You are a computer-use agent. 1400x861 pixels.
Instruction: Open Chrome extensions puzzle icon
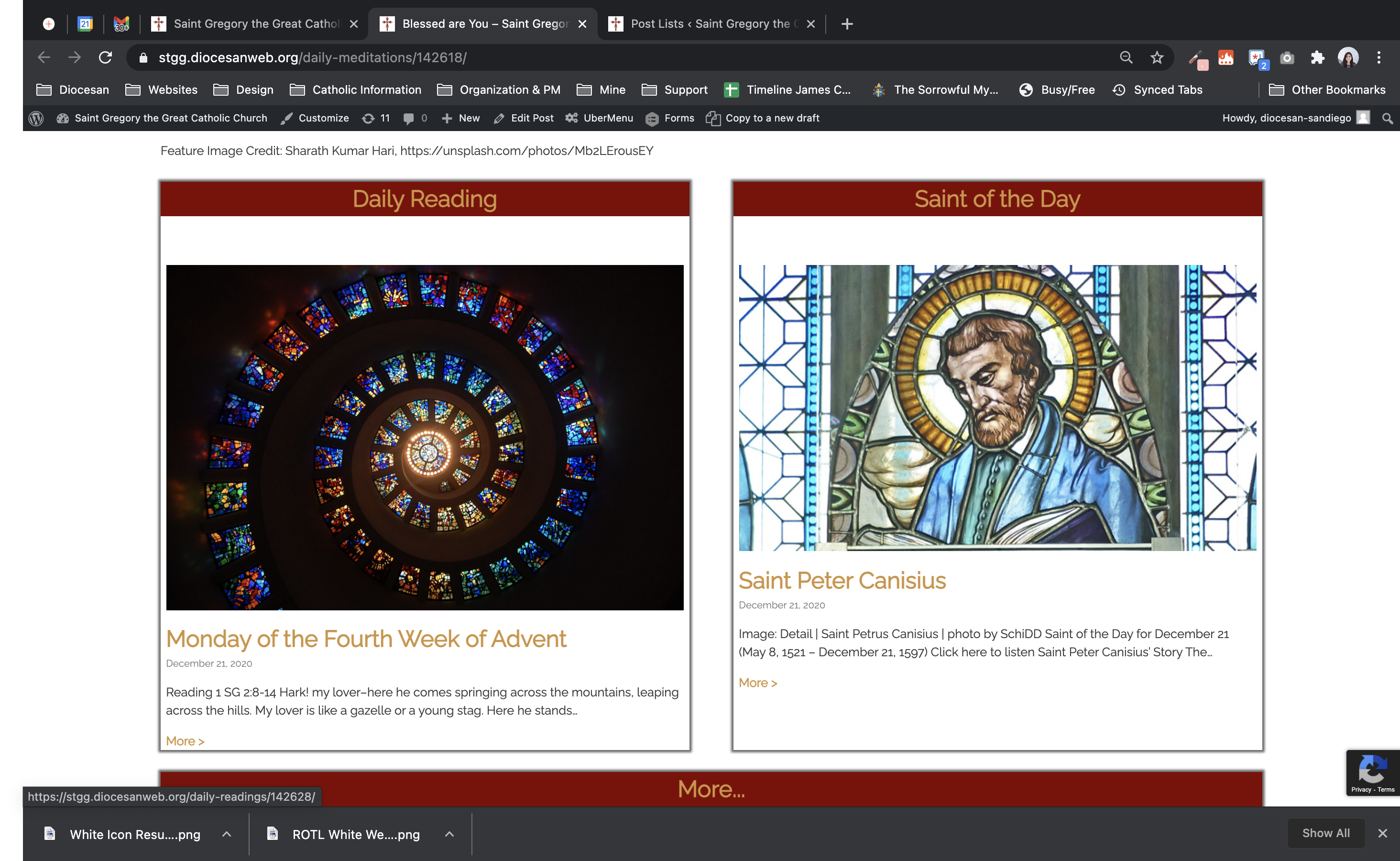pyautogui.click(x=1317, y=57)
